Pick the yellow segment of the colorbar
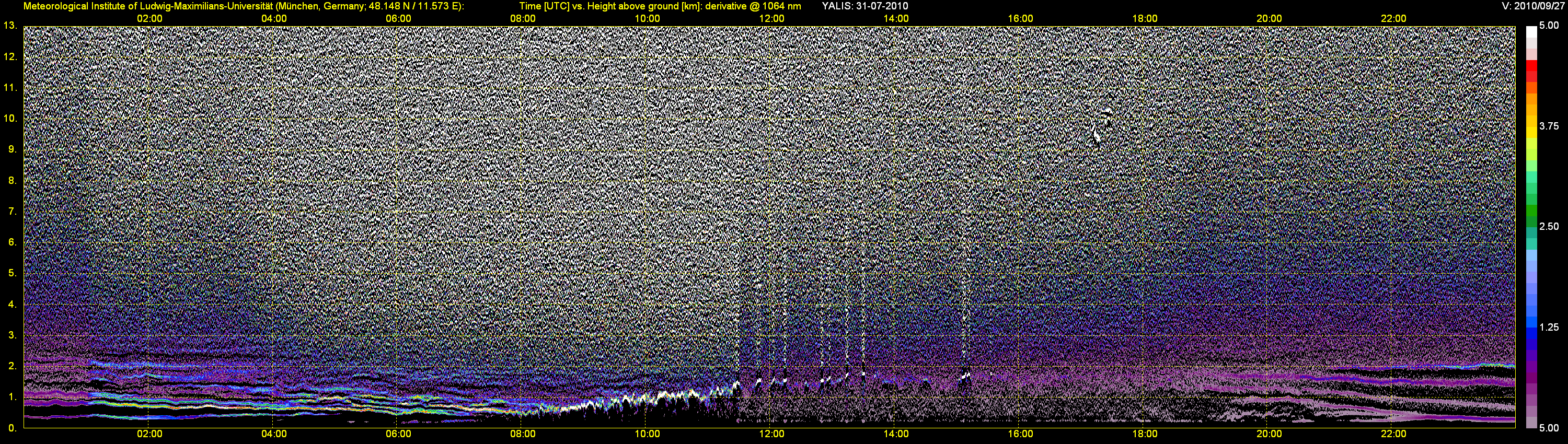1568x444 pixels. [1531, 132]
